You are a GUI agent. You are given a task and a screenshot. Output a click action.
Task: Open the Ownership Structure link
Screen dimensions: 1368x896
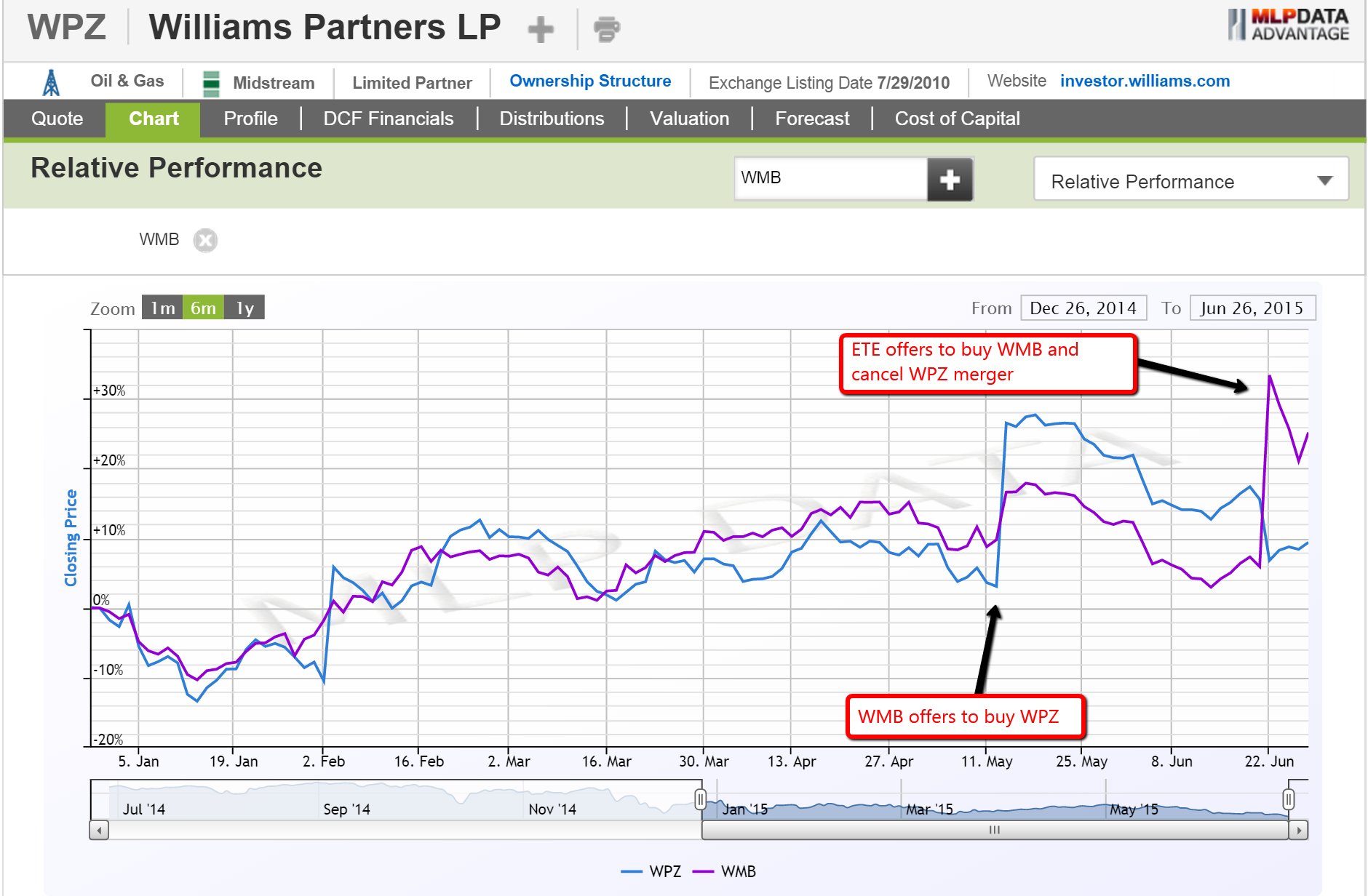[x=590, y=81]
